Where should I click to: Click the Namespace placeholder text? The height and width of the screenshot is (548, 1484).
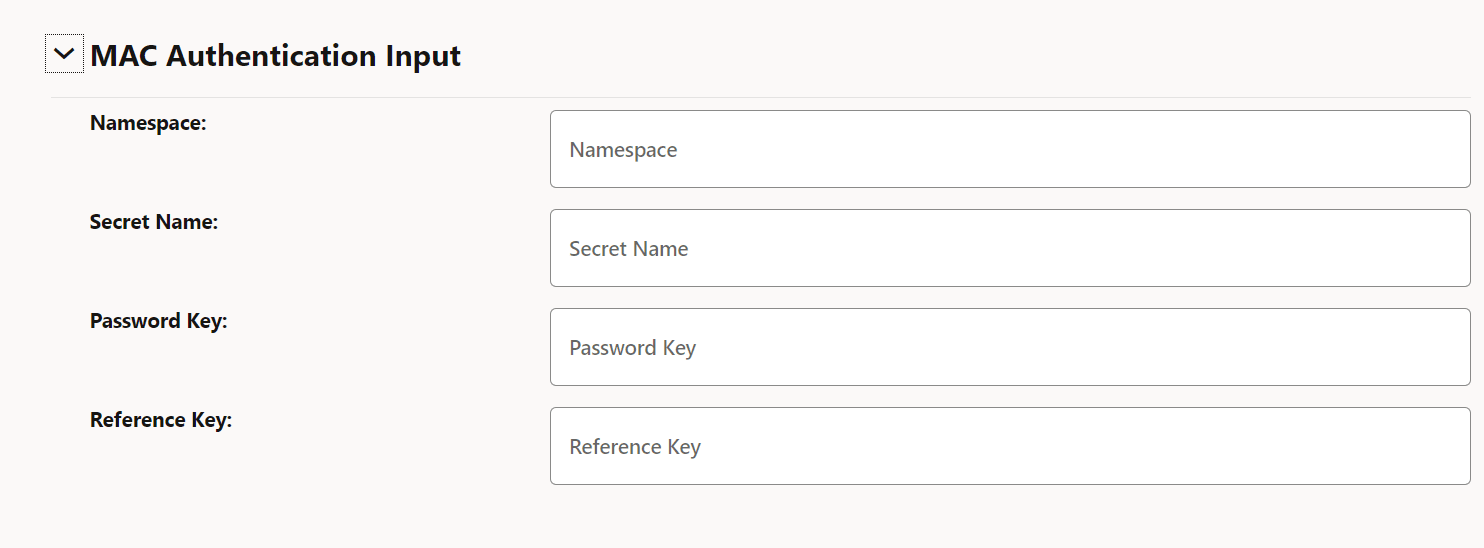point(623,150)
